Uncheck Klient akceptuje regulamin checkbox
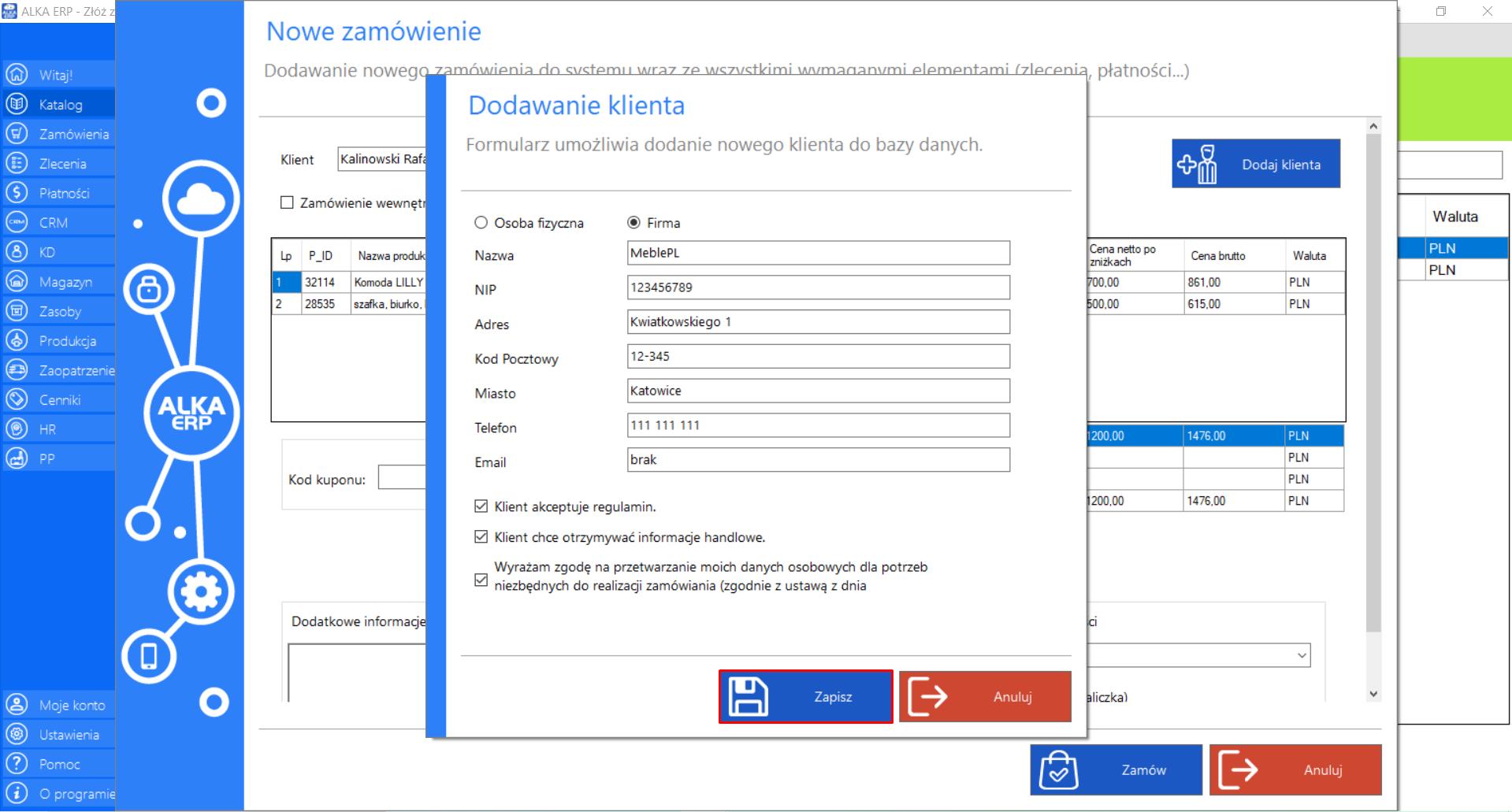 pyautogui.click(x=481, y=506)
